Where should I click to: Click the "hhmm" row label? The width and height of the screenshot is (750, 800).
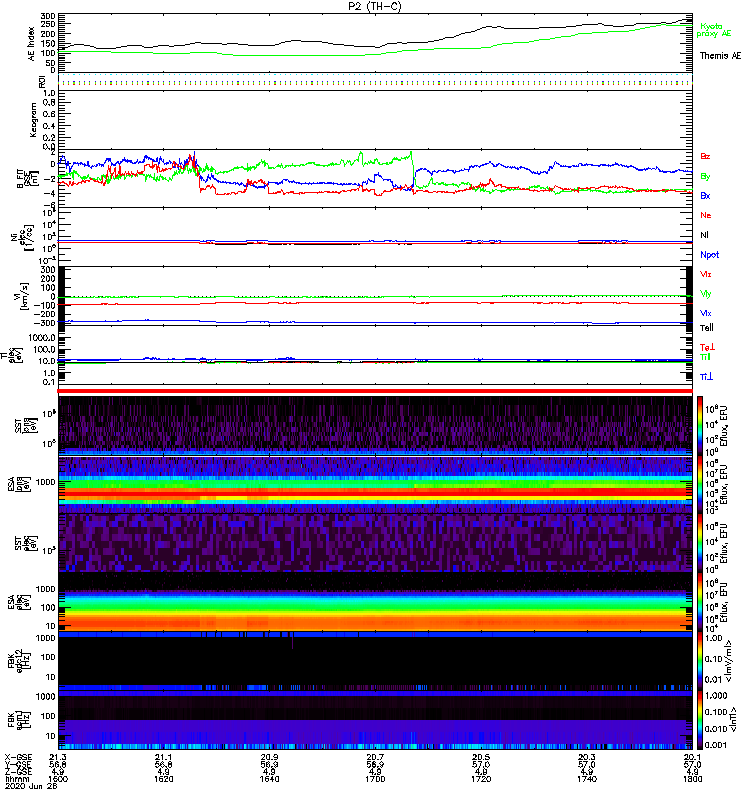(x=16, y=779)
